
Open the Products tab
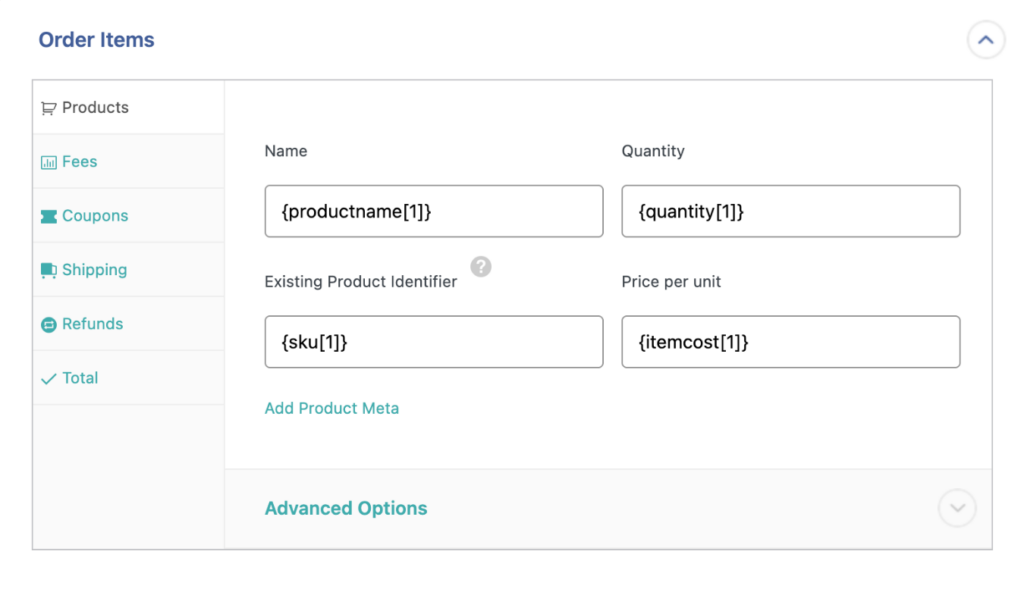129,108
